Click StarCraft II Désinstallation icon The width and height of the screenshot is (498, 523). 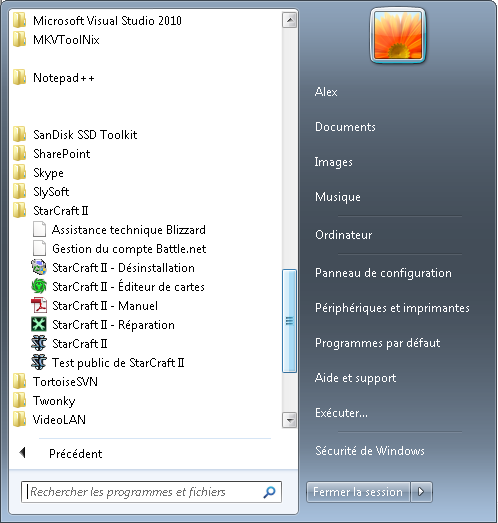(x=39, y=268)
